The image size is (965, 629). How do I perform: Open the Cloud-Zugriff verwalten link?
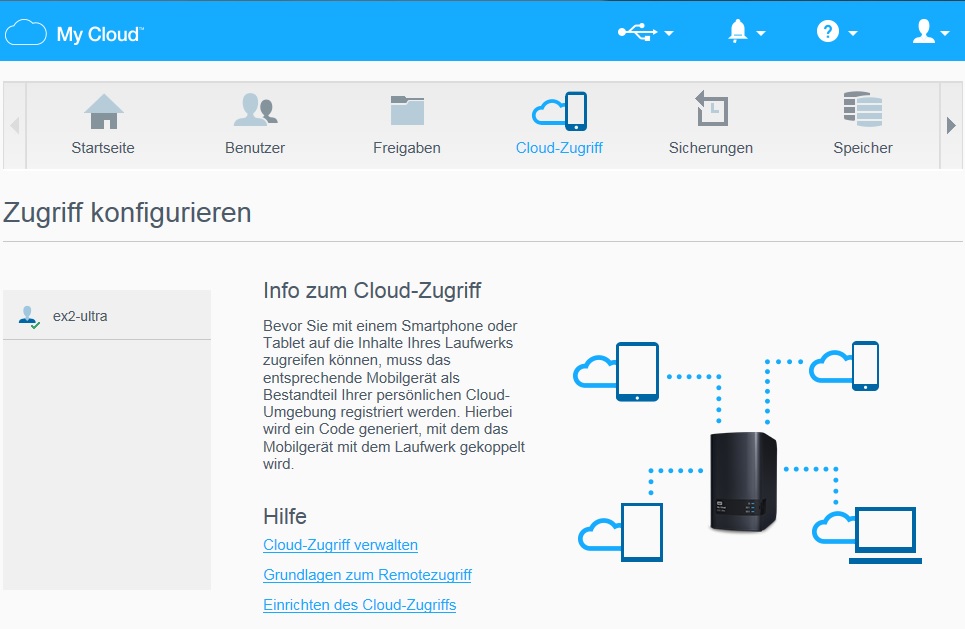340,545
